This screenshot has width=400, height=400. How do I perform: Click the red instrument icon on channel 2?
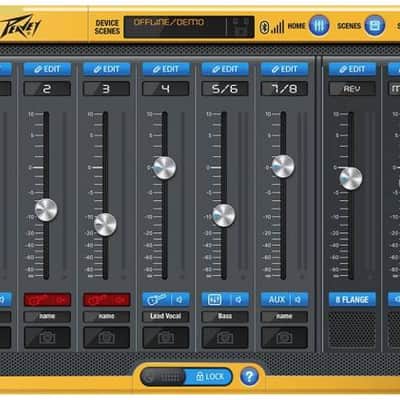[39, 300]
